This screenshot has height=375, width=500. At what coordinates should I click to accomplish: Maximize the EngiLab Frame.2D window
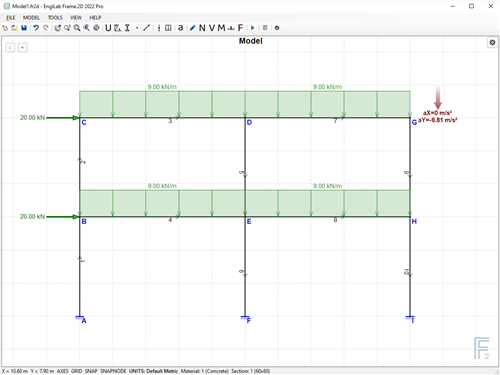[471, 6]
